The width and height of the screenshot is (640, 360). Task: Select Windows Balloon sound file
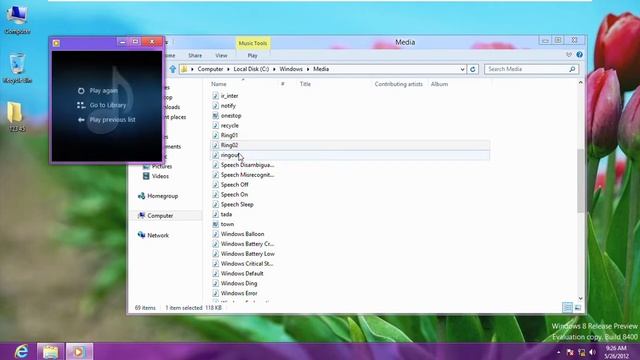[242, 234]
